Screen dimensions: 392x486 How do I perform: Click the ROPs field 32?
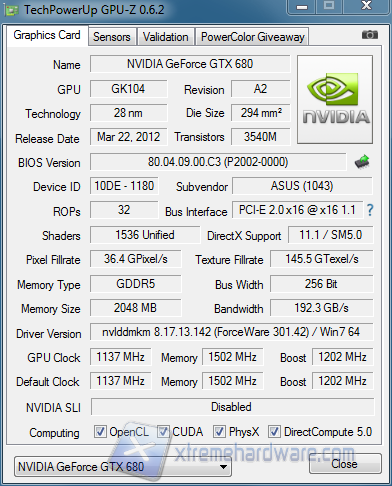[124, 210]
